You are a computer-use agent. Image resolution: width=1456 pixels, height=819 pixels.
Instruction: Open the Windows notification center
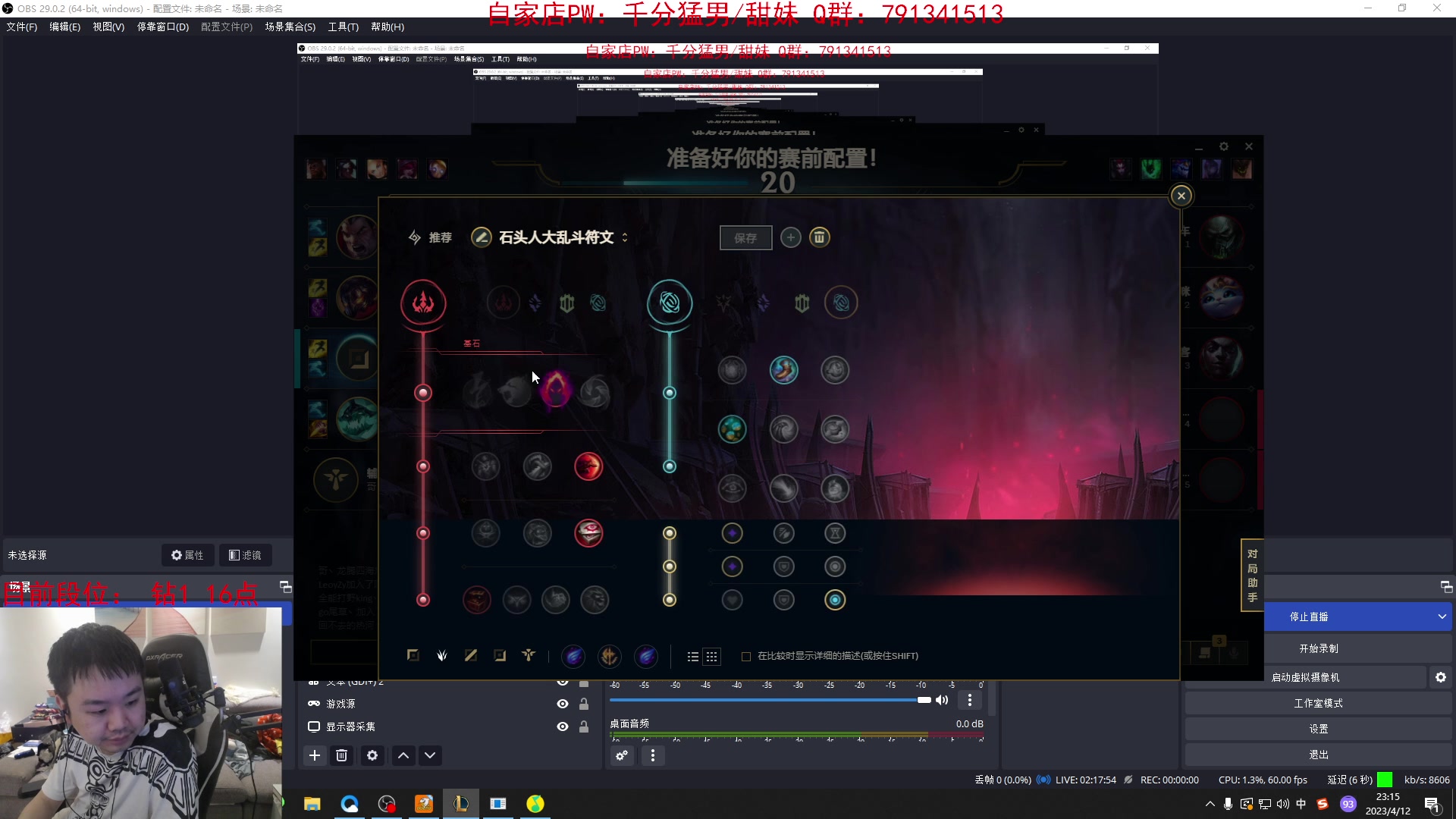point(1432,804)
